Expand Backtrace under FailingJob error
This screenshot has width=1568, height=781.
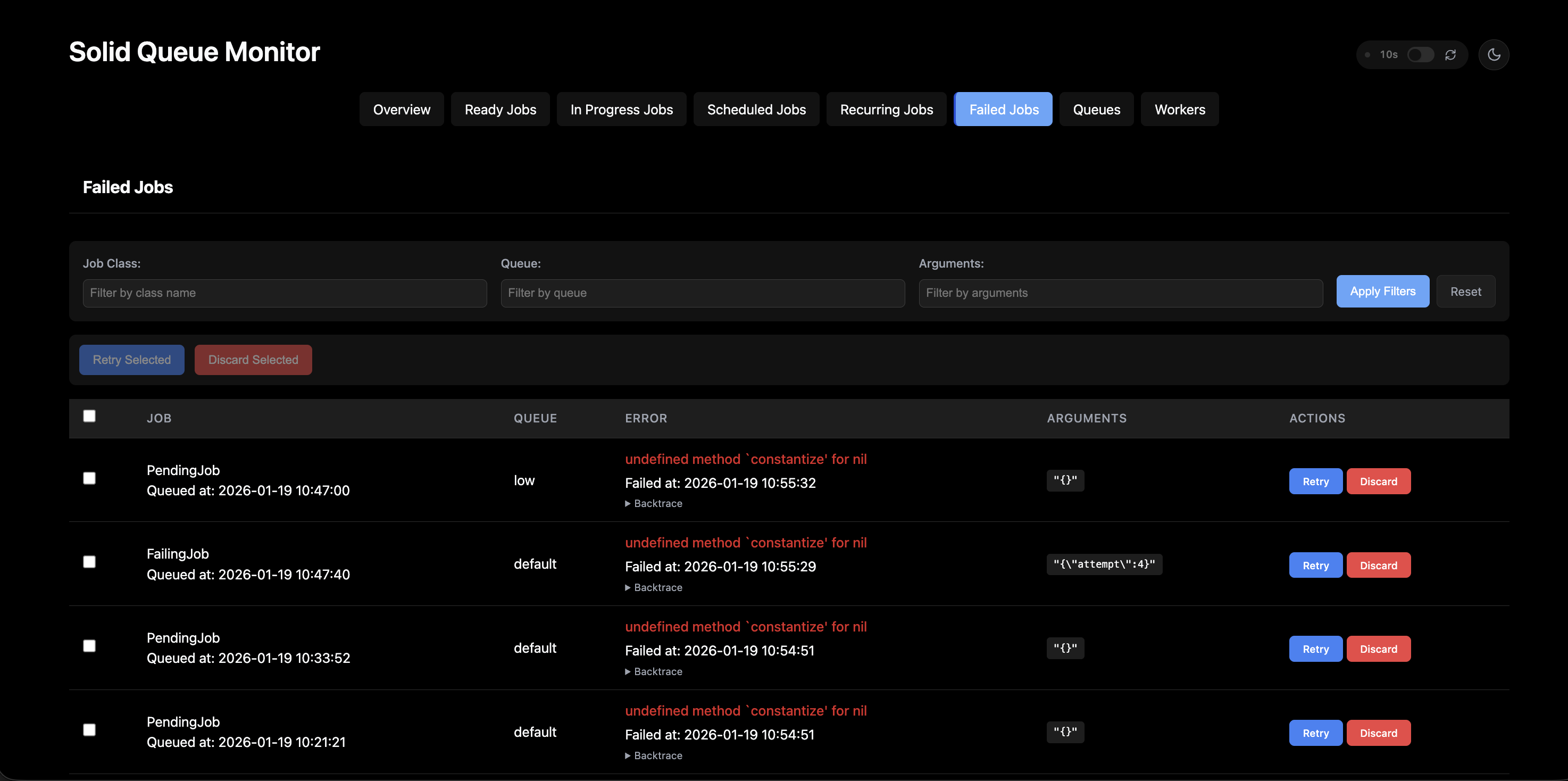click(654, 587)
